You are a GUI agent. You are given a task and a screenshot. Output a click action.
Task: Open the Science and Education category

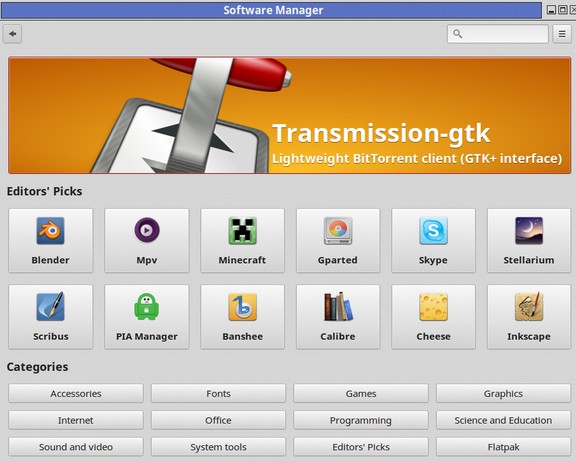pos(503,420)
